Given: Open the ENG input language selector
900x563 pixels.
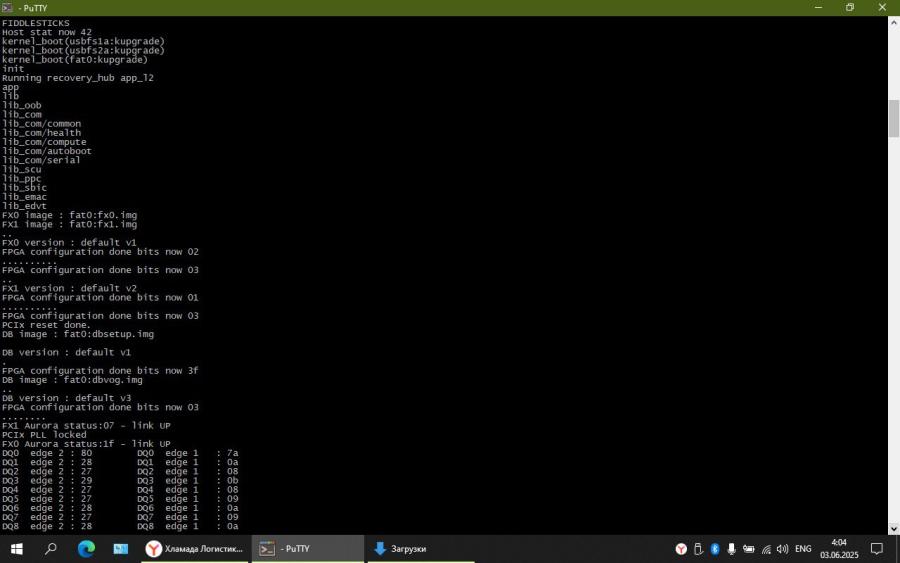Looking at the screenshot, I should pyautogui.click(x=803, y=549).
